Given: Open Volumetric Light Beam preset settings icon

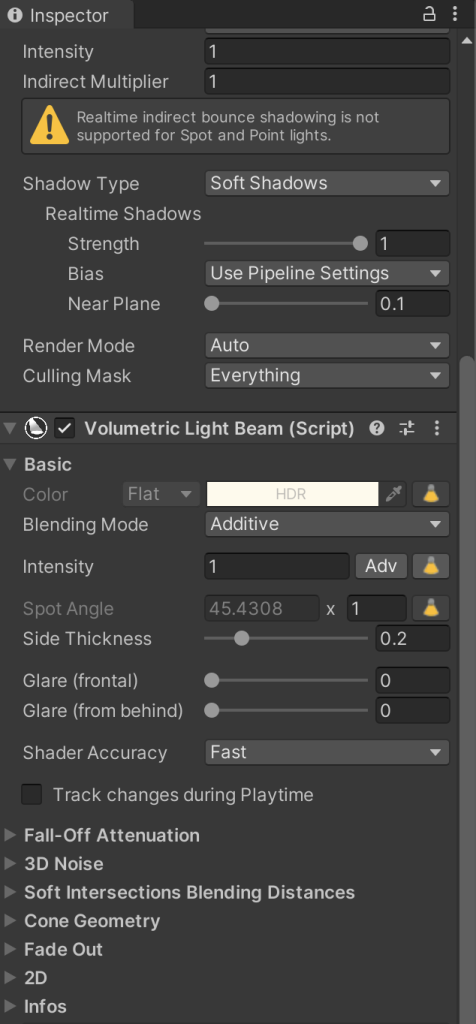Looking at the screenshot, I should (x=407, y=428).
